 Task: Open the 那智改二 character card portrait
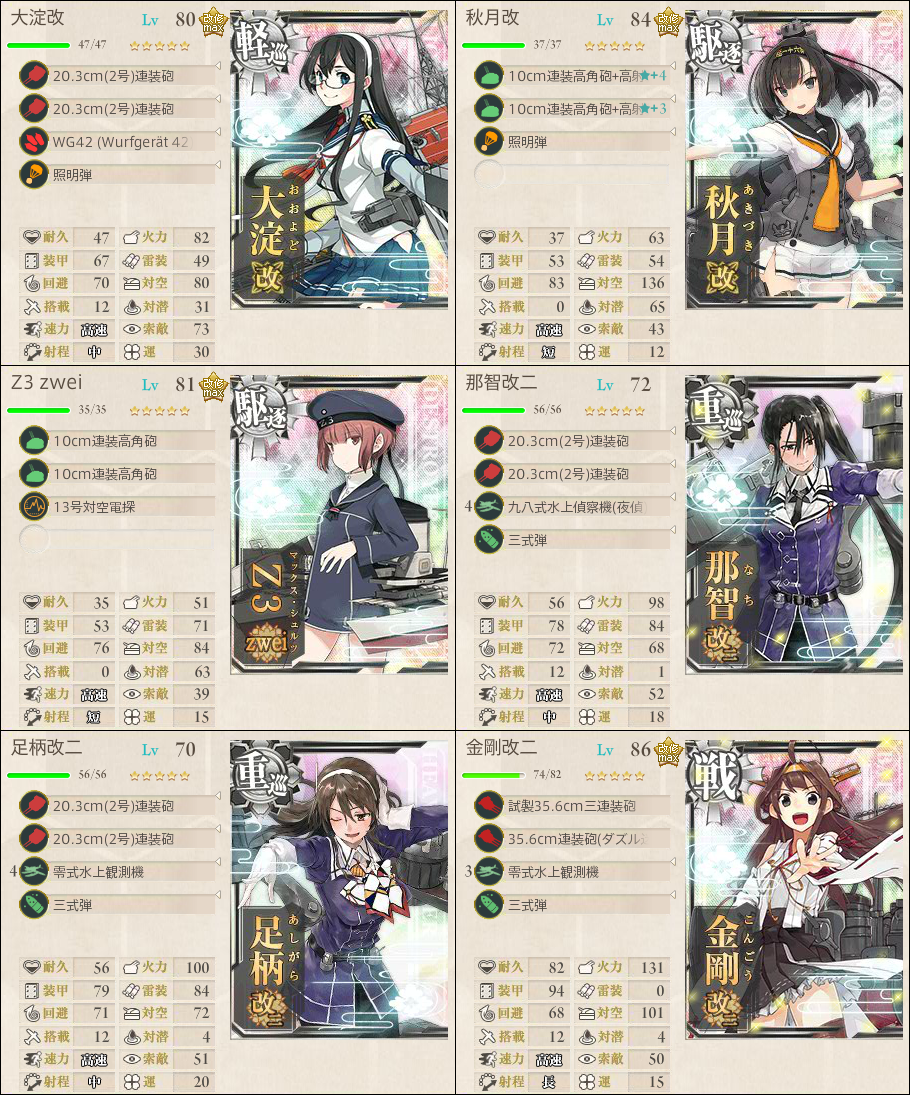pyautogui.click(x=795, y=524)
